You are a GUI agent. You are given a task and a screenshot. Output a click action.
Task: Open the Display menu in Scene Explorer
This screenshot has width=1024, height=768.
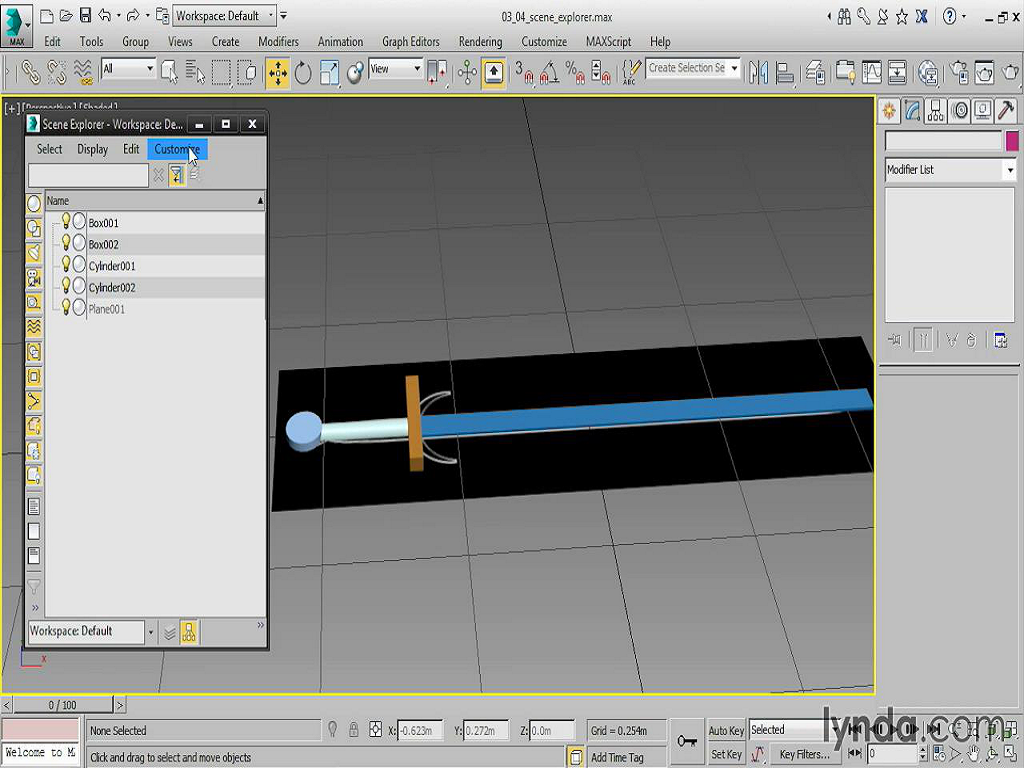(x=92, y=149)
